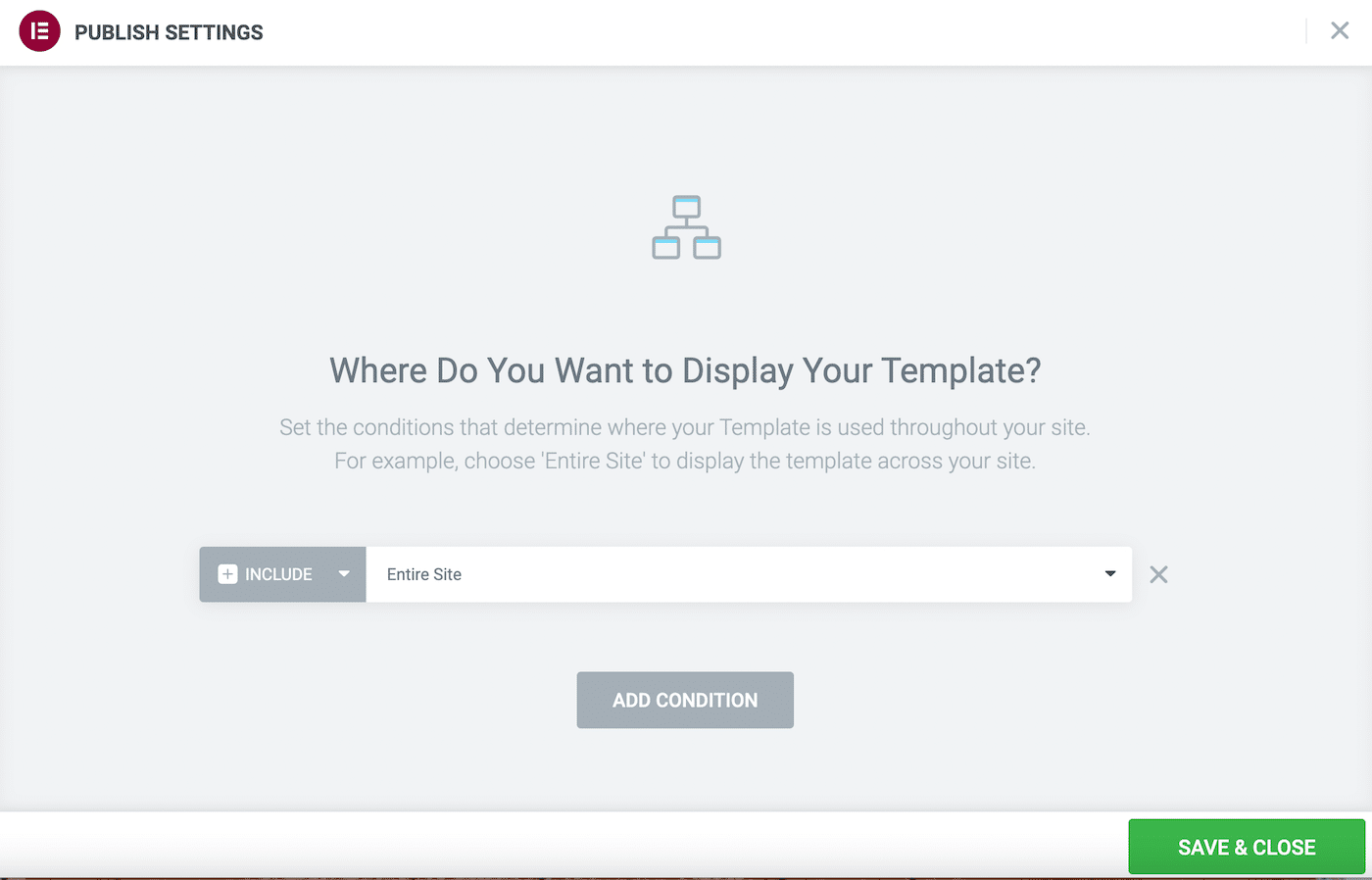
Task: Click the empty footer bar beside SAVE & CLOSE
Action: [563, 847]
